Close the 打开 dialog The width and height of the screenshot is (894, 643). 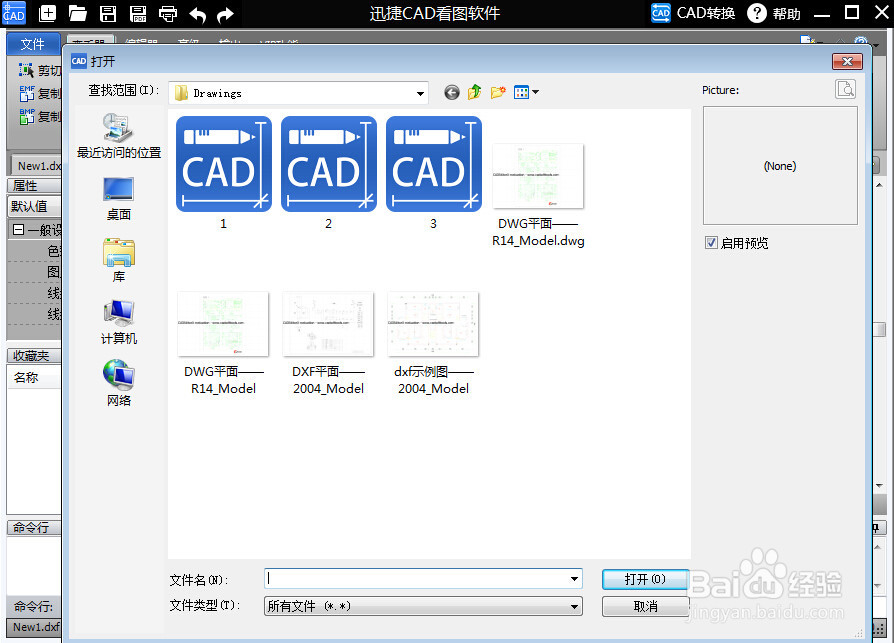coord(847,61)
